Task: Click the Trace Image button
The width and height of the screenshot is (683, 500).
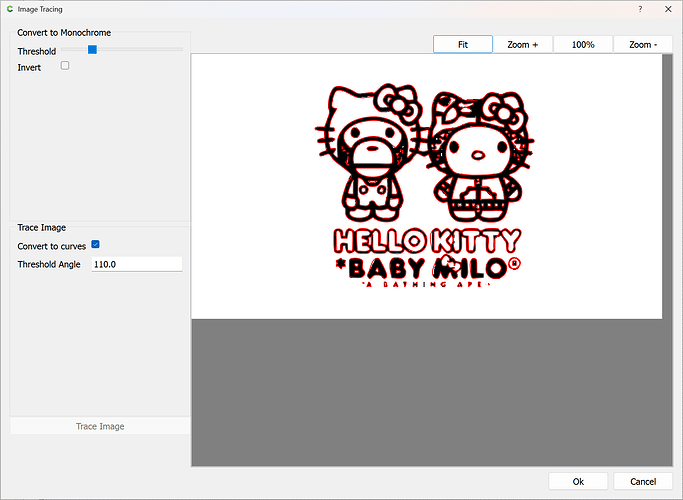Action: pos(100,426)
